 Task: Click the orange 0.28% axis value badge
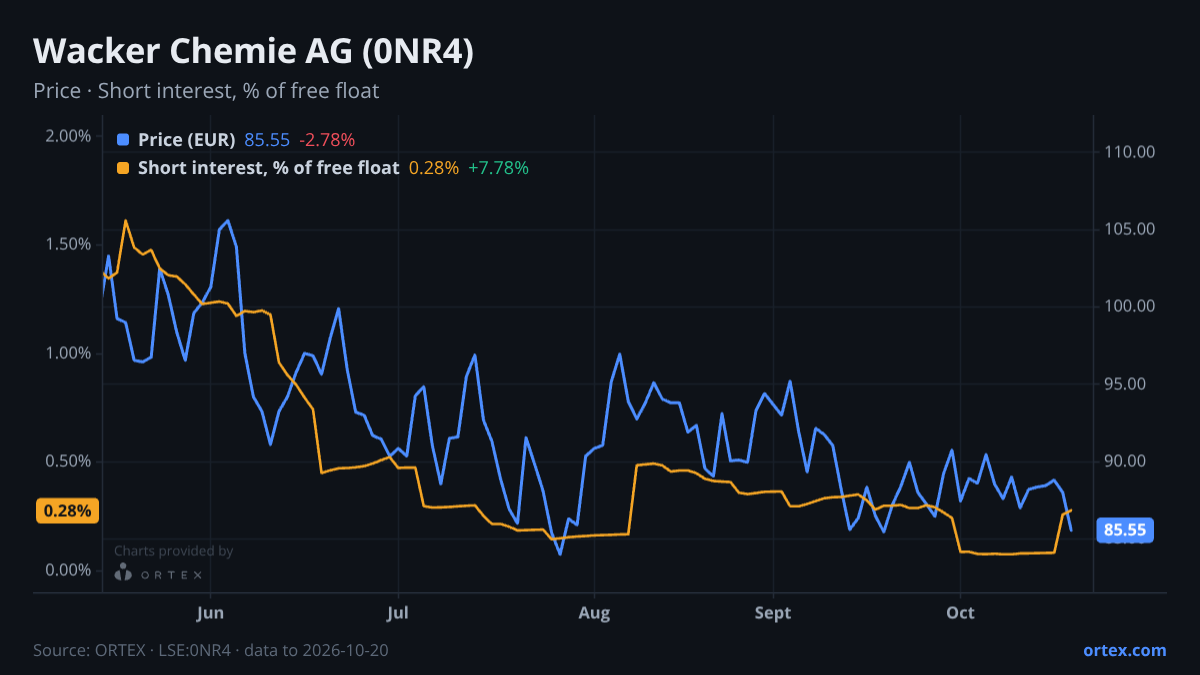pos(68,511)
